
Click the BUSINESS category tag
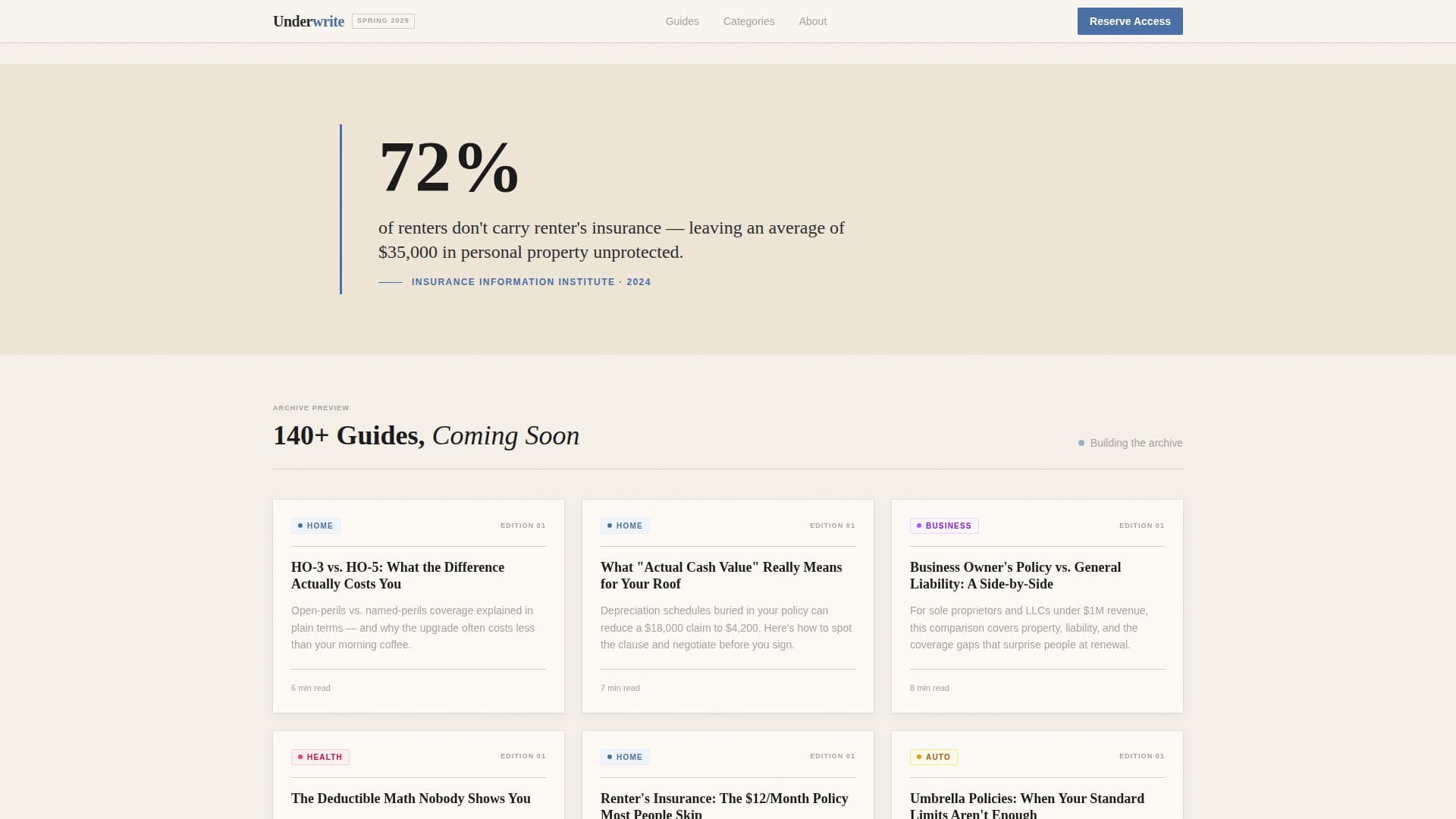pyautogui.click(x=944, y=526)
